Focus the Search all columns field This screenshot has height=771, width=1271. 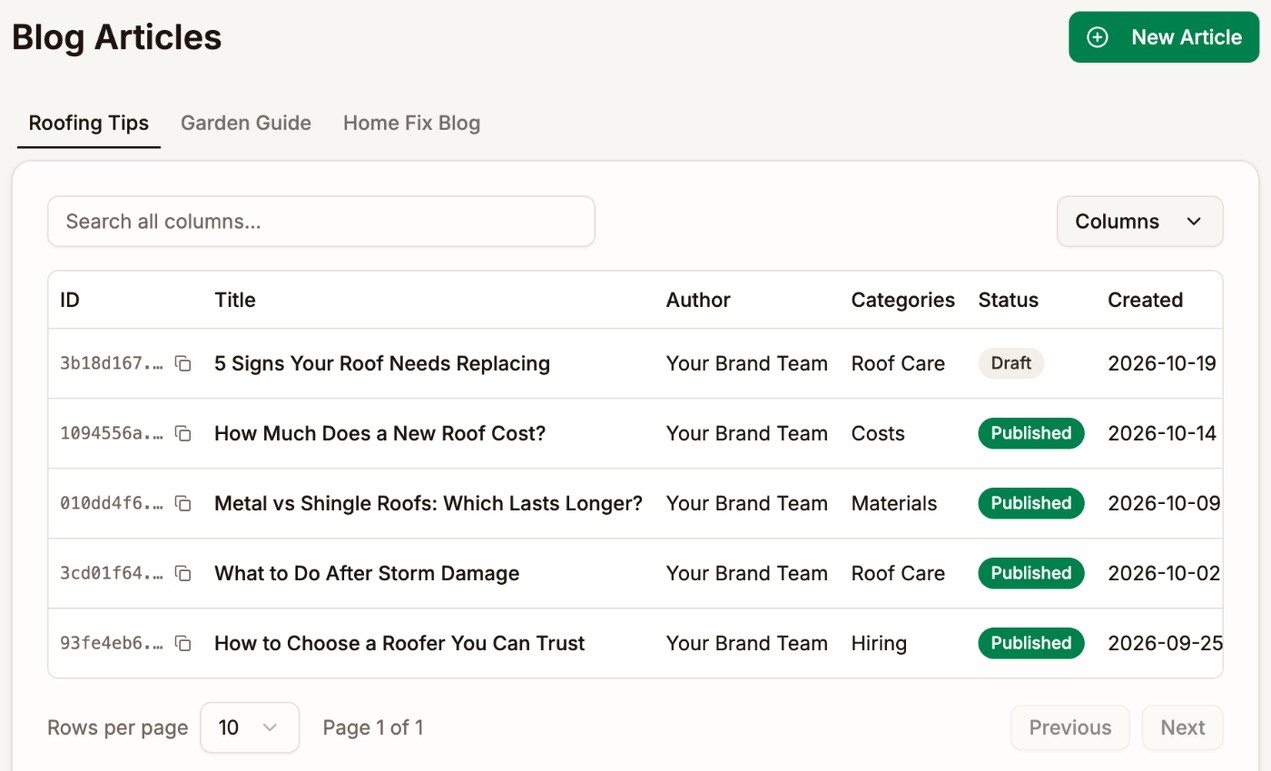[x=321, y=221]
